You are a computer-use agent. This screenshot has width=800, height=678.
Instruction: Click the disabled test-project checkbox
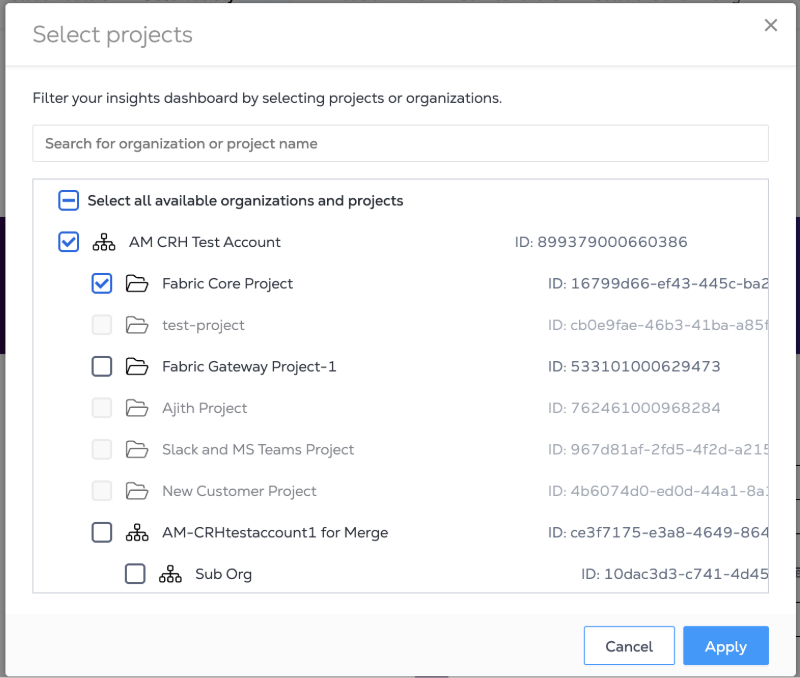click(102, 325)
